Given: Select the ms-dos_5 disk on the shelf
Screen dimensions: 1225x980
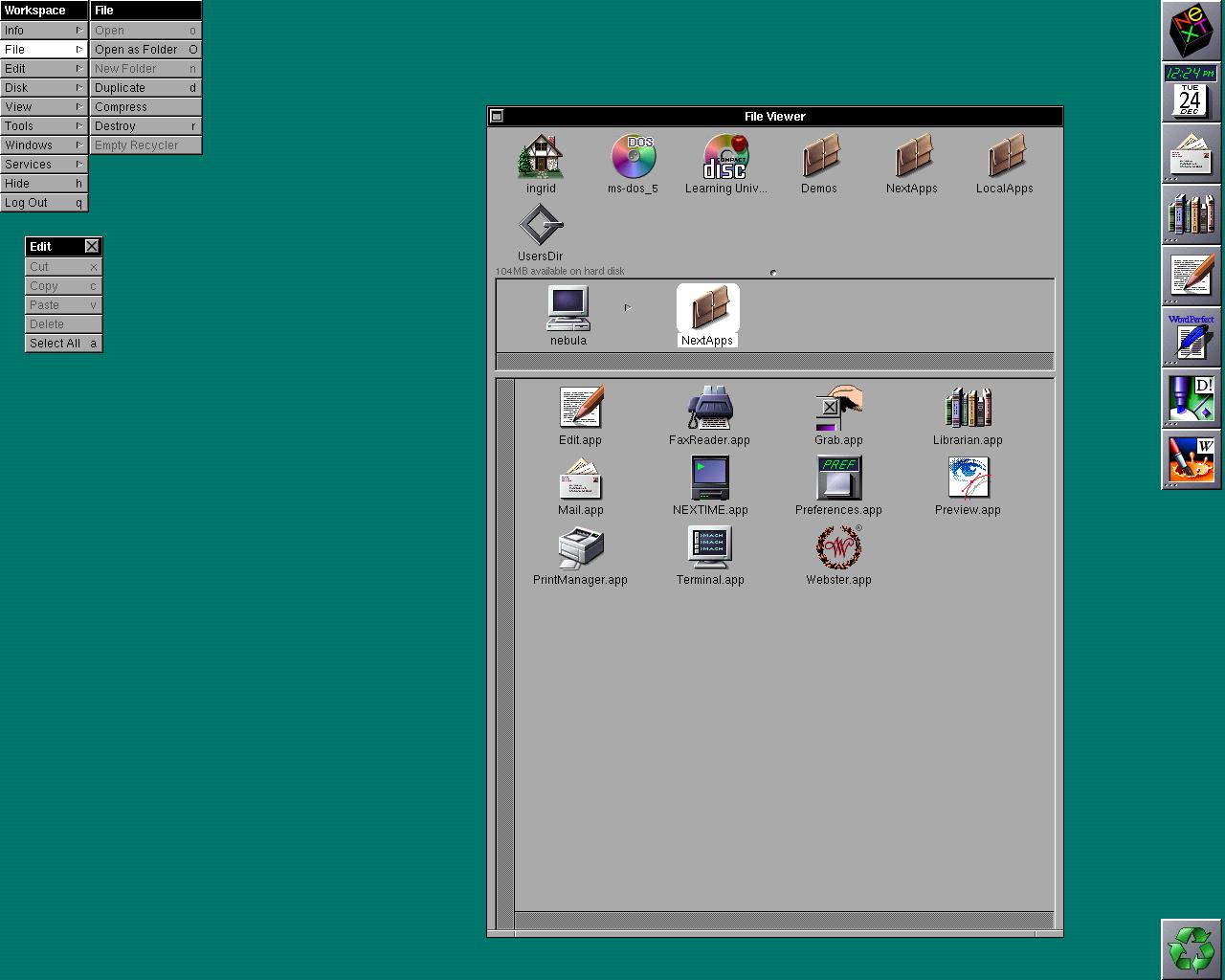Looking at the screenshot, I should tap(633, 158).
